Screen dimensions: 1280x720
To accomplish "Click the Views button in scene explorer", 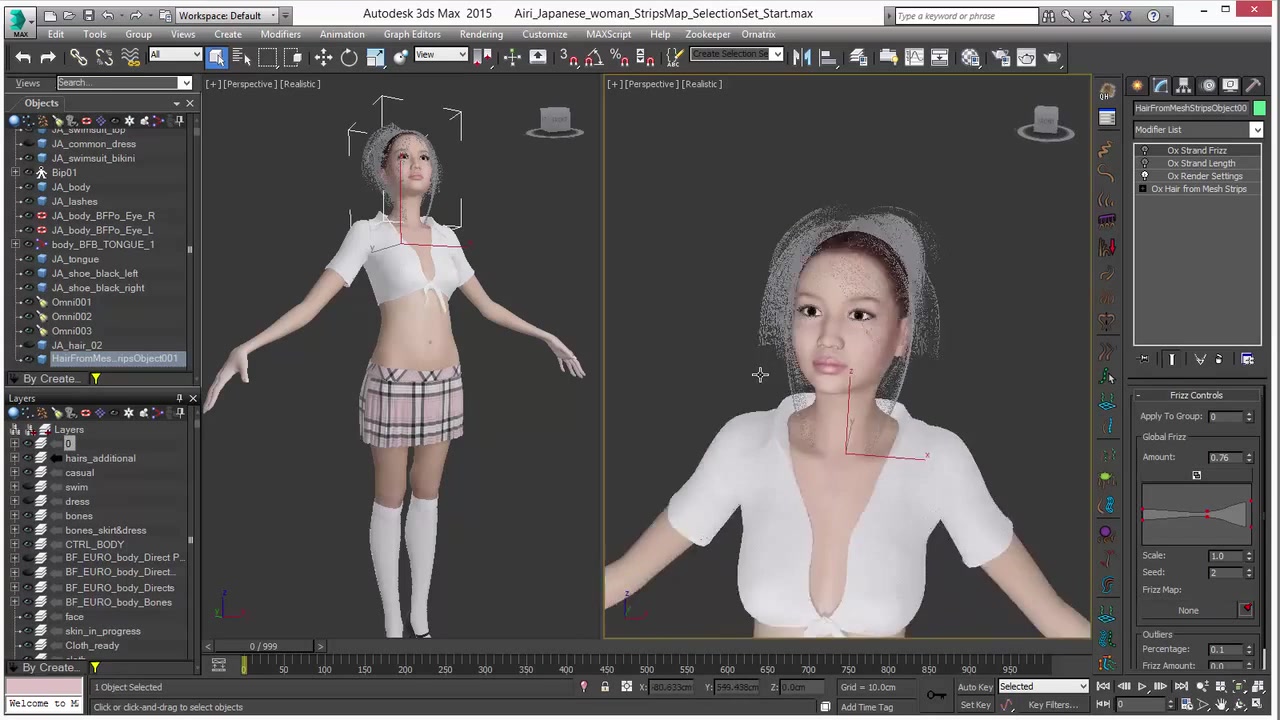I will coord(28,83).
